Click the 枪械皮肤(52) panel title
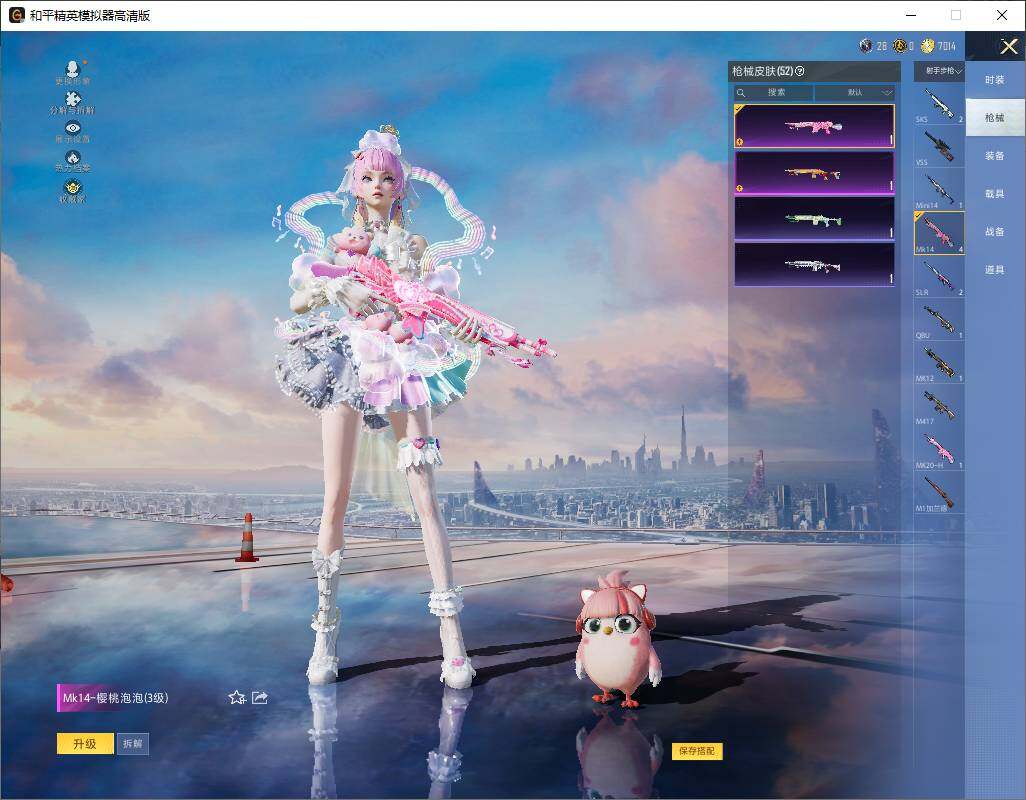The image size is (1026, 800). 762,71
